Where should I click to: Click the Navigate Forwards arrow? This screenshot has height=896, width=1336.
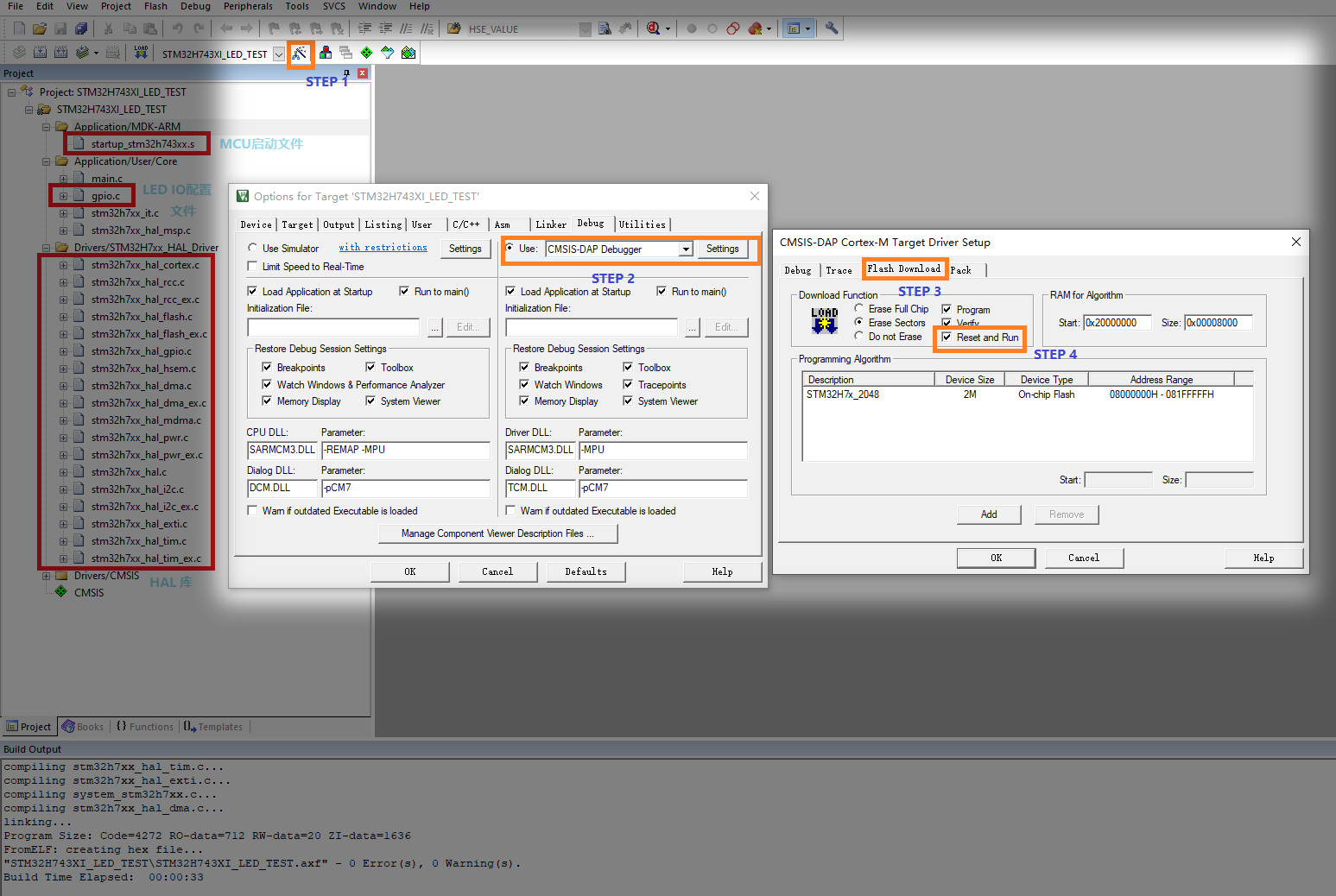(247, 28)
